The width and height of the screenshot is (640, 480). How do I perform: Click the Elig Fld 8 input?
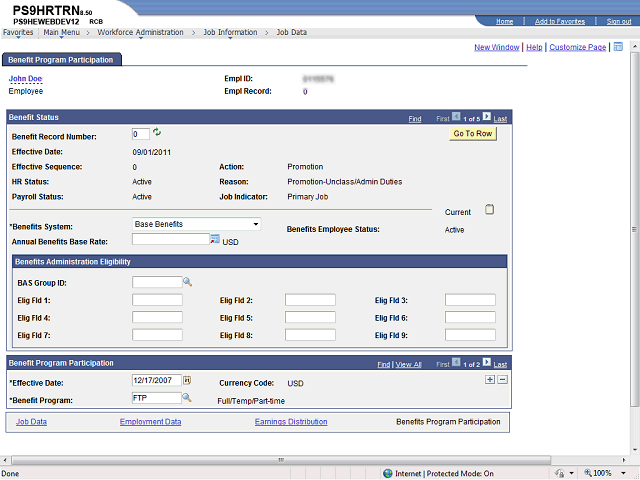click(310, 335)
